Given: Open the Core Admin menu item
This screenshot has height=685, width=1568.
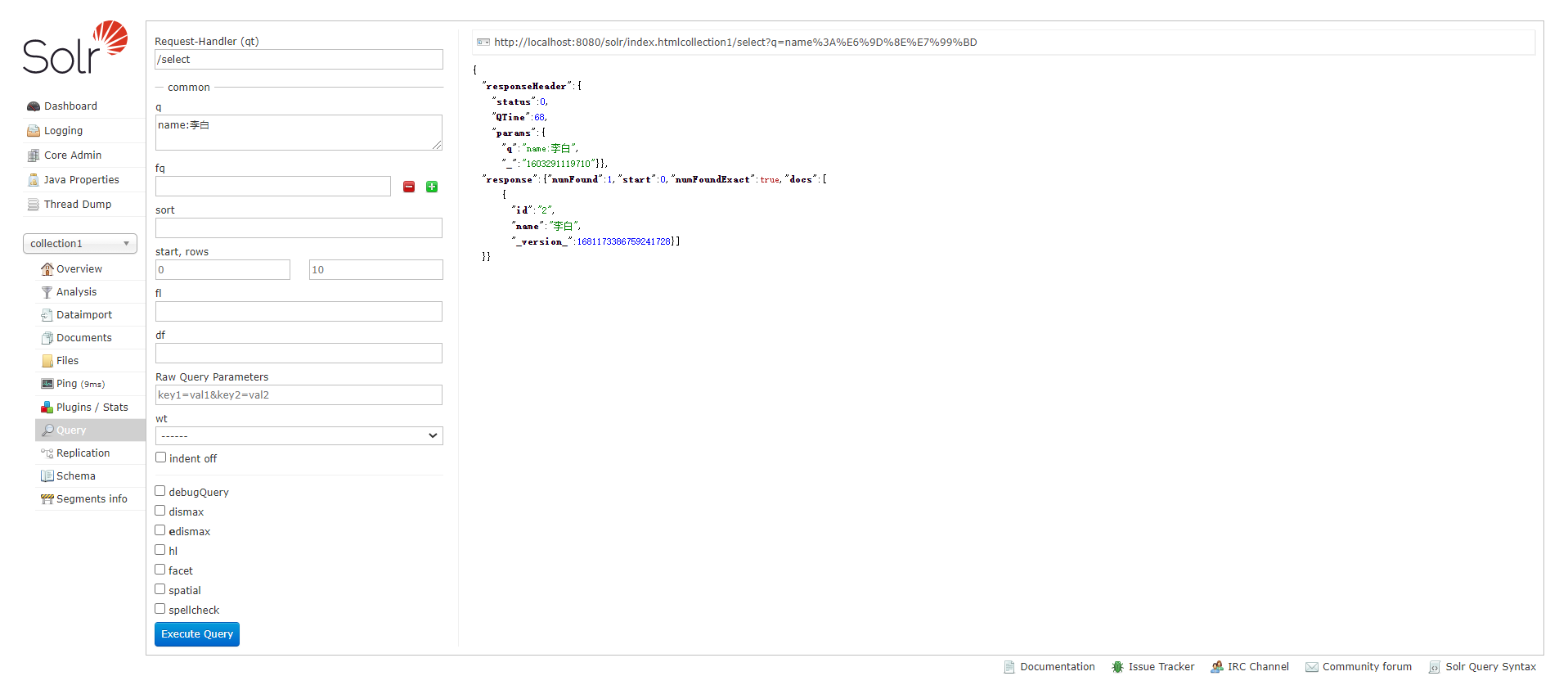Looking at the screenshot, I should (73, 155).
